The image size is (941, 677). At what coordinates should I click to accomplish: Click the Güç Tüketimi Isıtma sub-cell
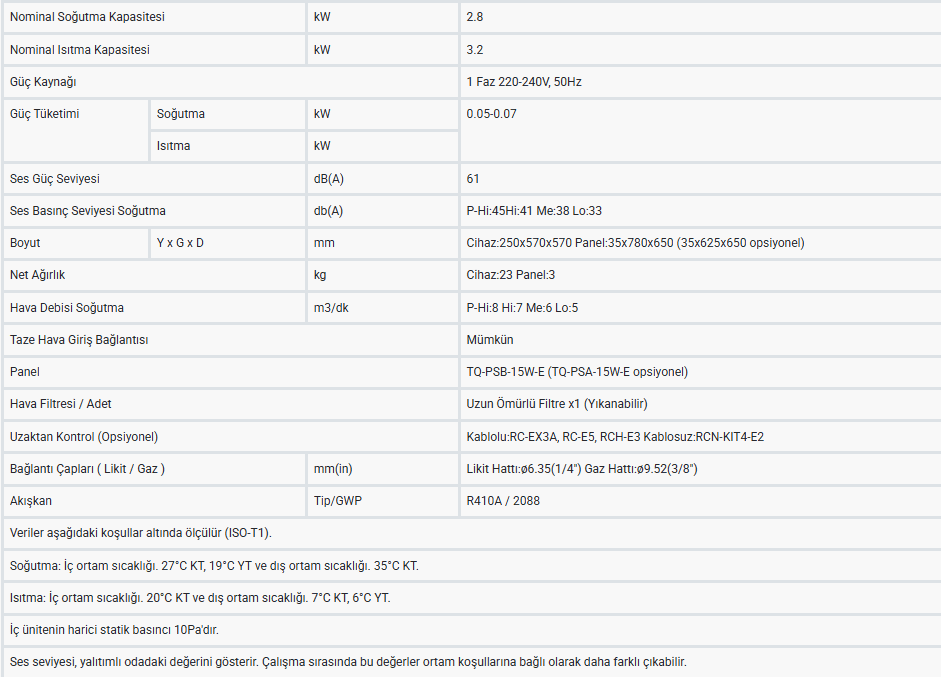click(x=227, y=146)
